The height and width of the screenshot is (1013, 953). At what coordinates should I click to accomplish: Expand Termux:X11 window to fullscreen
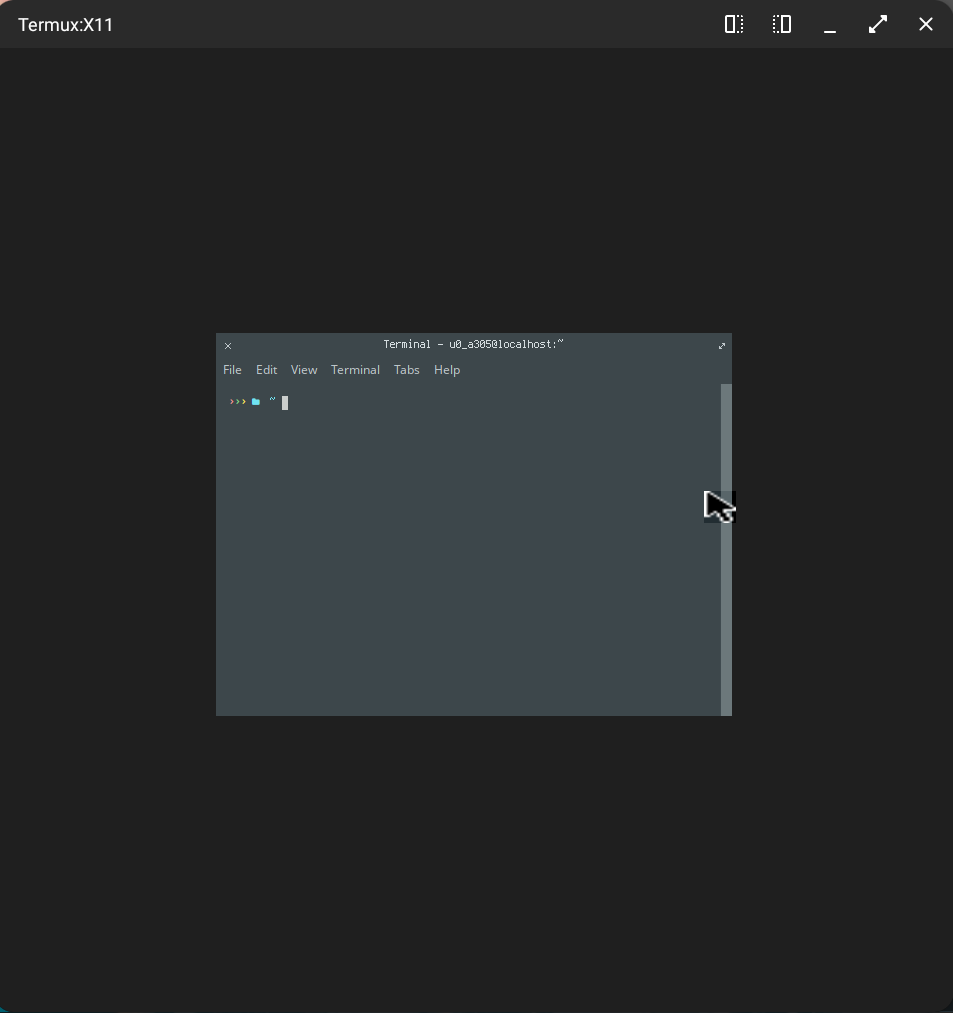877,25
